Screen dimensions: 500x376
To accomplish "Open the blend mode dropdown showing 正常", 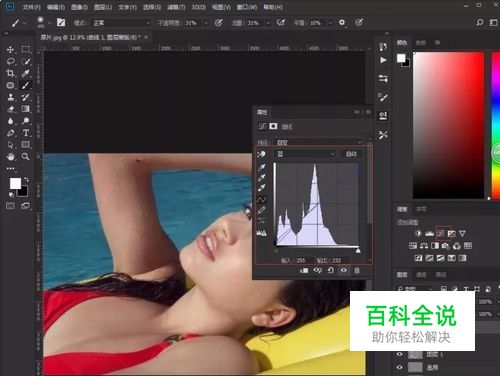I will tap(122, 23).
